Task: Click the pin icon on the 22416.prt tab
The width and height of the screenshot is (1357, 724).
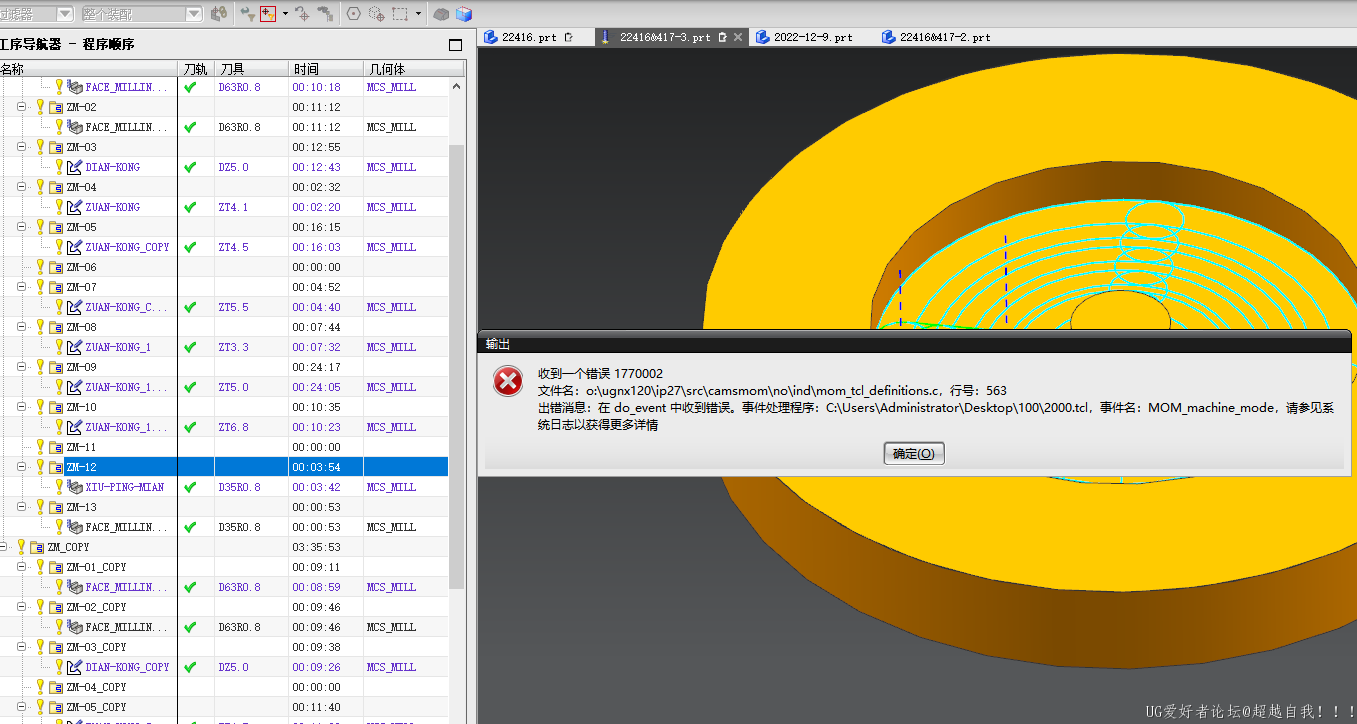Action: [569, 37]
